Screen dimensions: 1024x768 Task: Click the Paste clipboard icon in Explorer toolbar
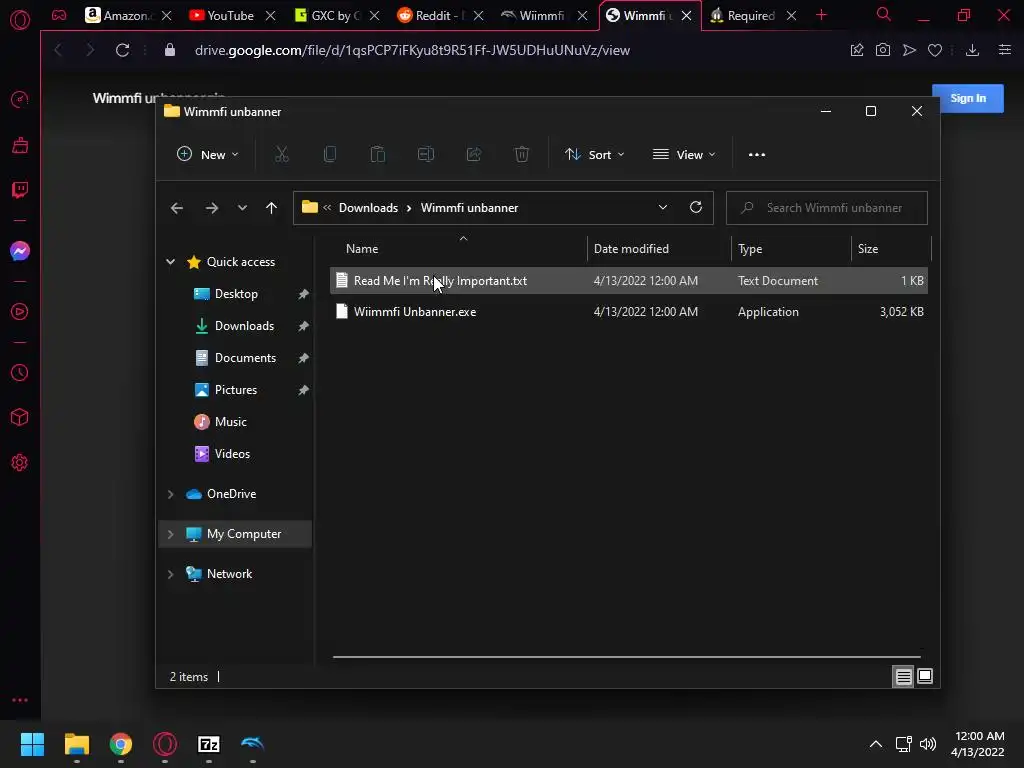coord(377,154)
